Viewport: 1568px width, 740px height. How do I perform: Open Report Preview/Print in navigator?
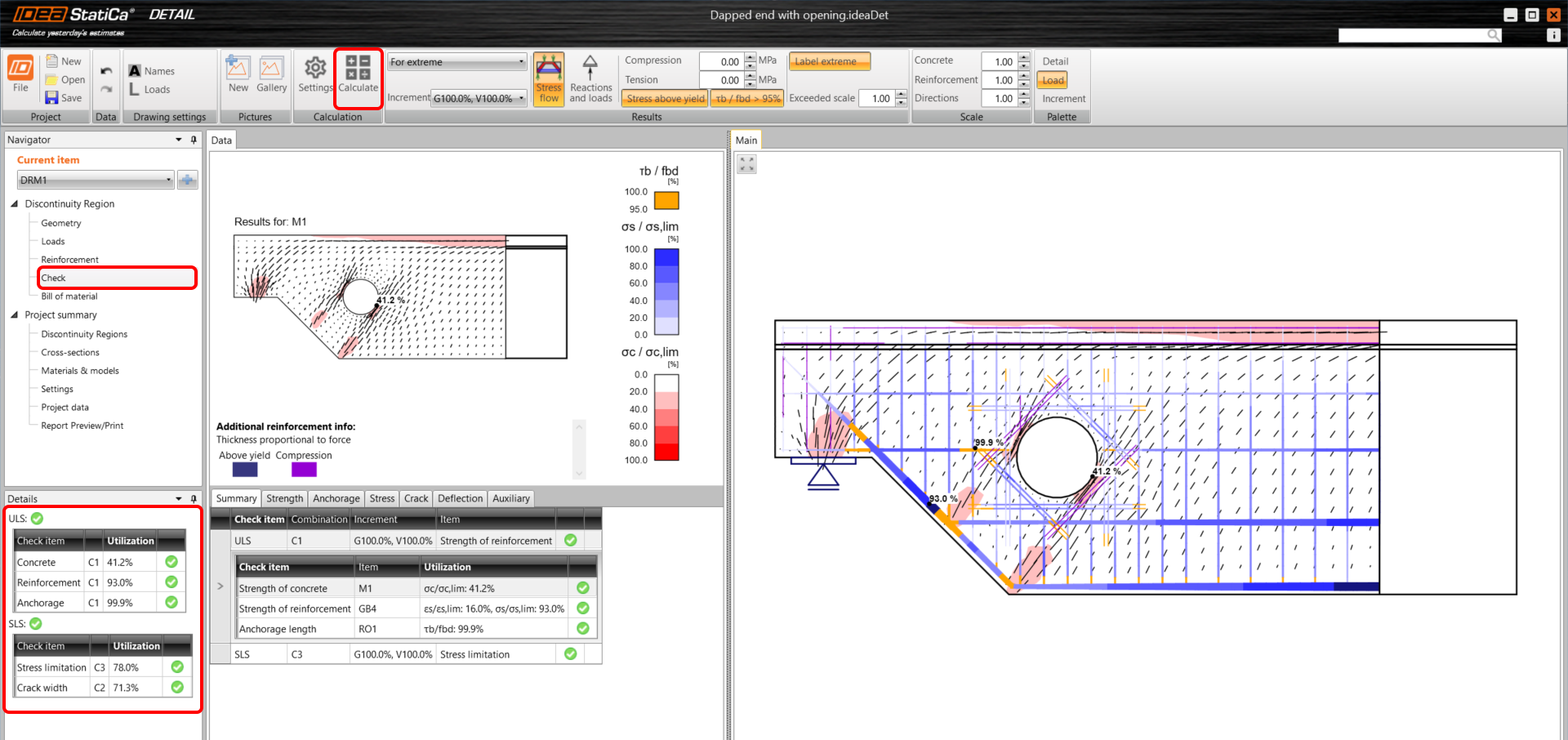click(82, 426)
